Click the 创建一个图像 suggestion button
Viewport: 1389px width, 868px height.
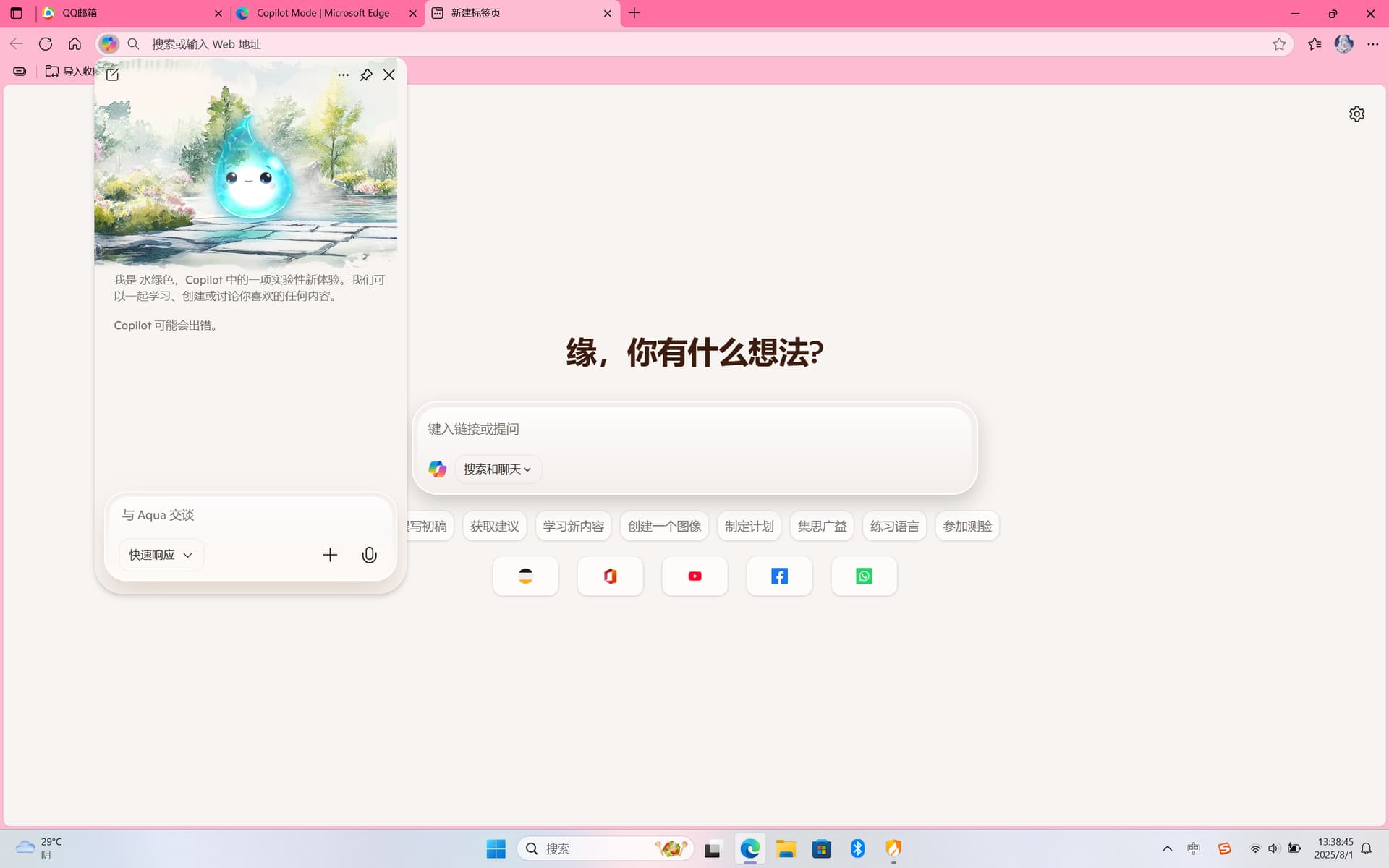coord(664,527)
